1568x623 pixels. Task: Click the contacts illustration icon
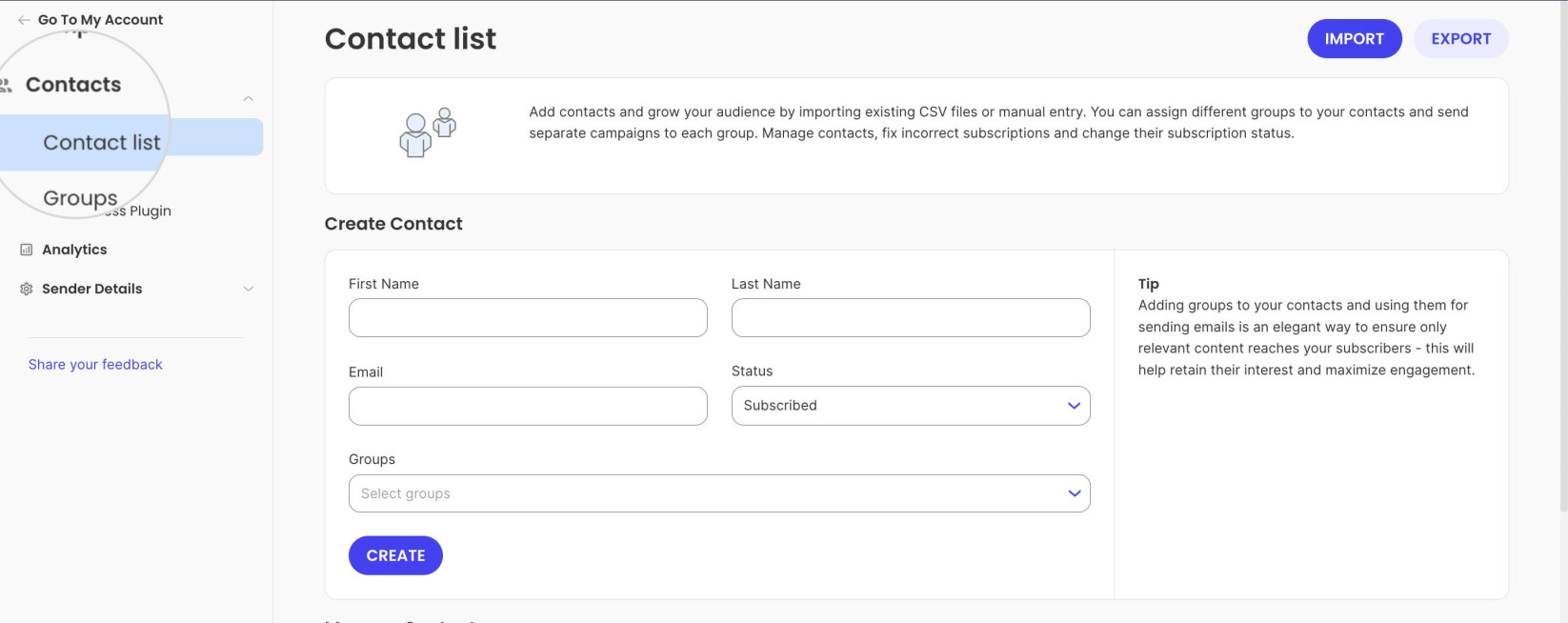428,133
